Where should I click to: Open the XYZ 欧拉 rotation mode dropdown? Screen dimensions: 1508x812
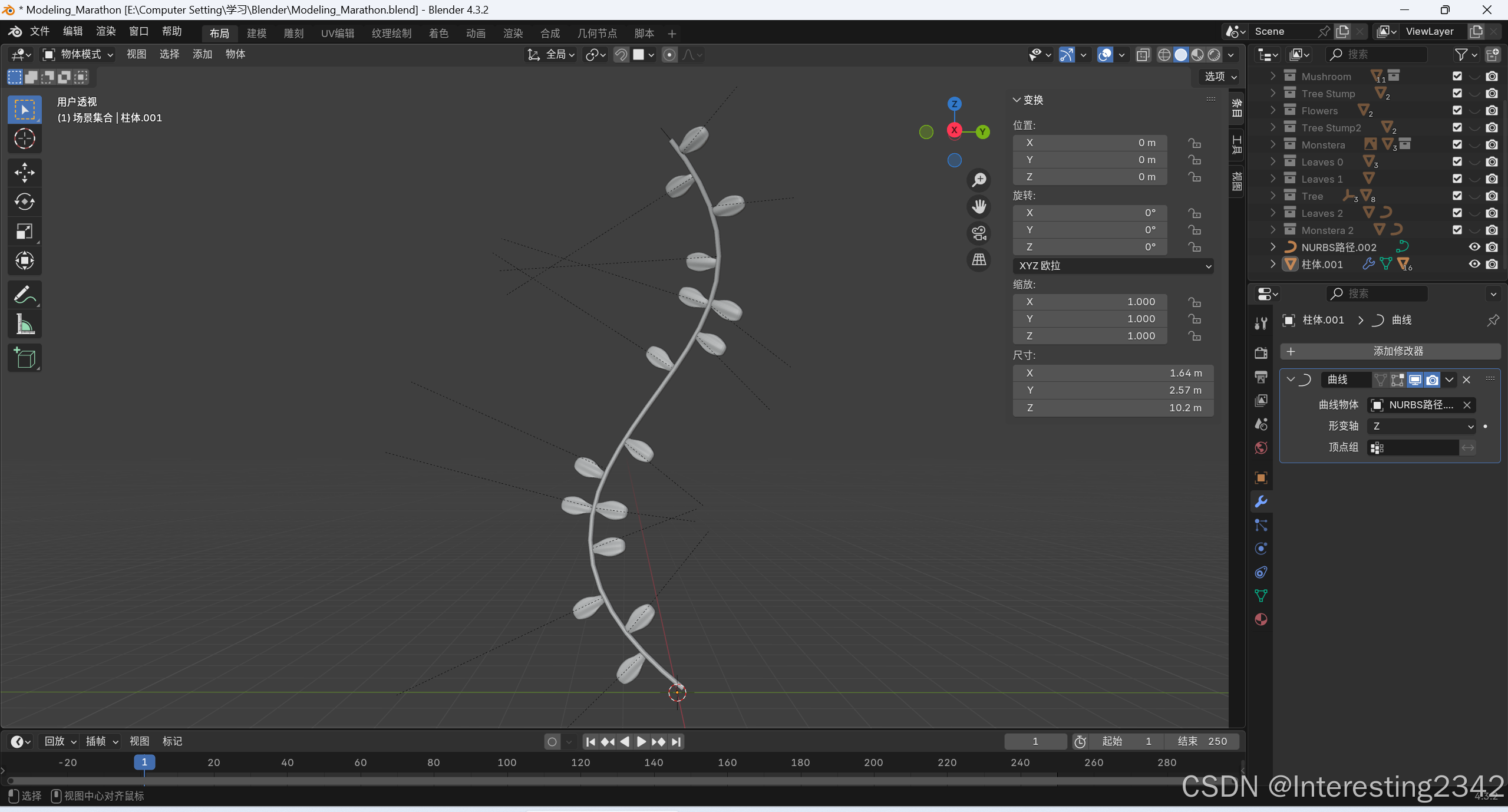click(x=1113, y=266)
